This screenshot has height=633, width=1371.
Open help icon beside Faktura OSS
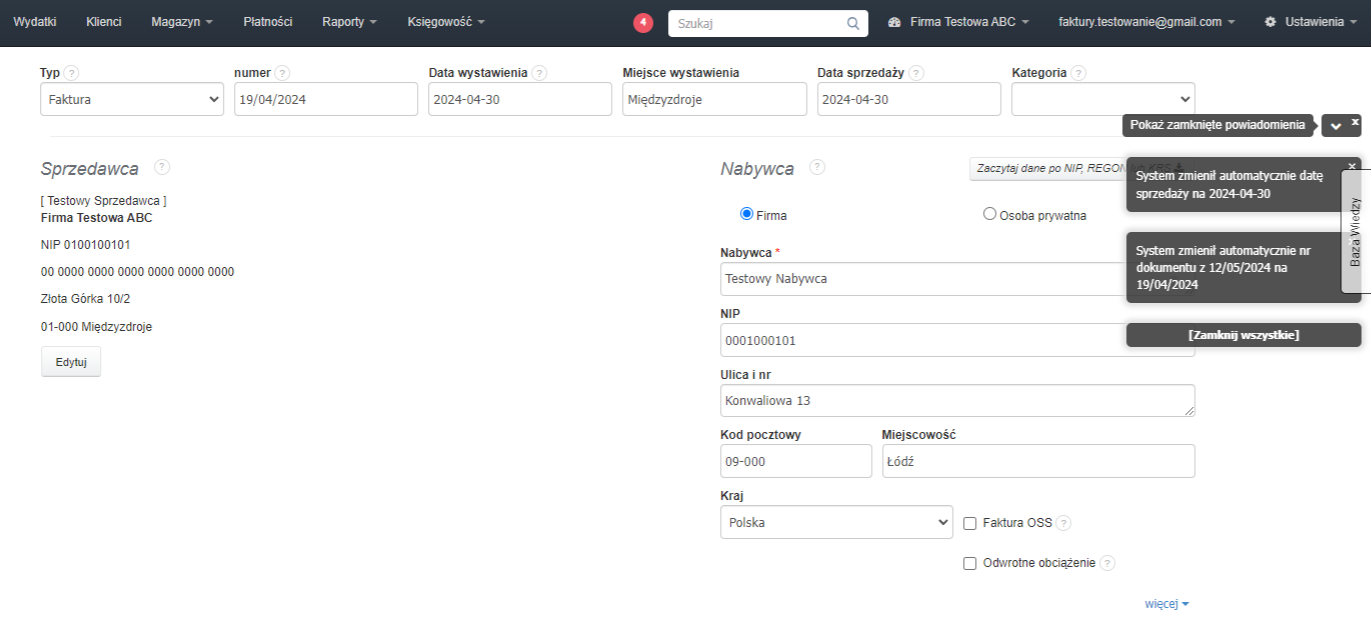pyautogui.click(x=1064, y=523)
